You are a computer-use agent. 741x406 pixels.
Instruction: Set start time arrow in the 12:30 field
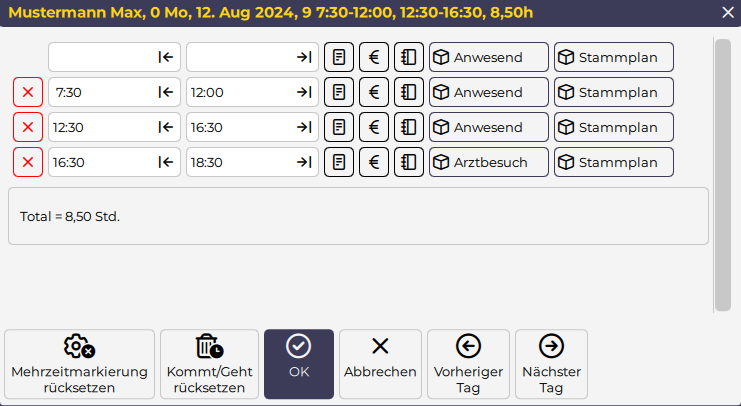[x=166, y=127]
